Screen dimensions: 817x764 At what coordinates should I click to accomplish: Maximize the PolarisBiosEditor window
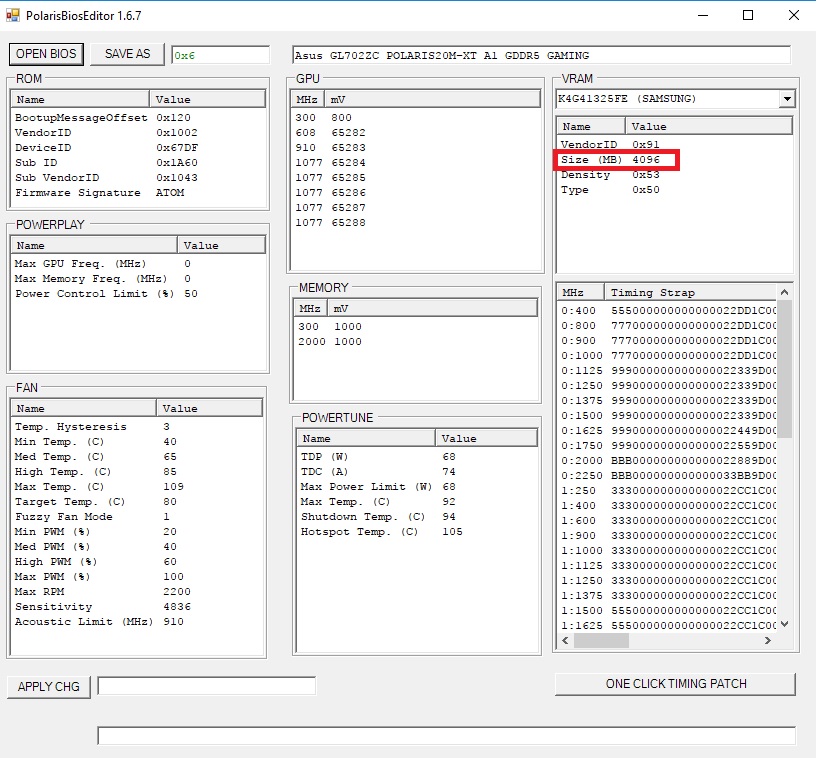click(x=748, y=16)
